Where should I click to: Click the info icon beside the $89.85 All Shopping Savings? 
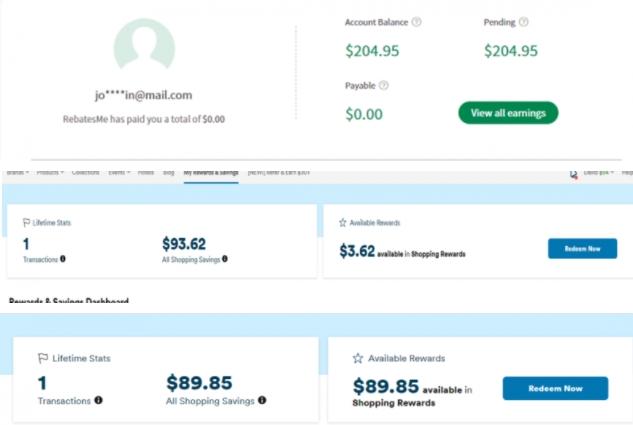[x=262, y=401]
